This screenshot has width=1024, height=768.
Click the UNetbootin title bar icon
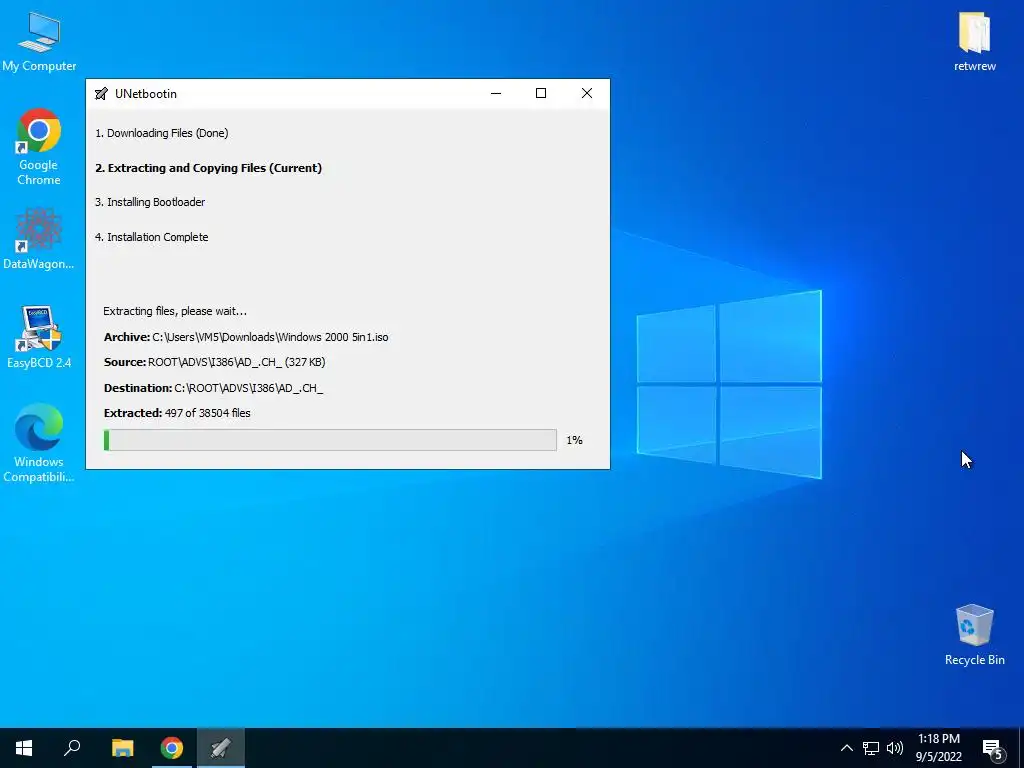pyautogui.click(x=101, y=93)
